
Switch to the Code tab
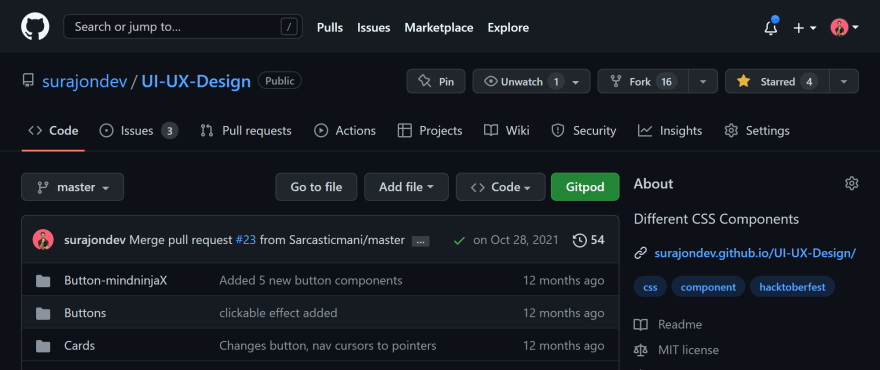[x=53, y=131]
